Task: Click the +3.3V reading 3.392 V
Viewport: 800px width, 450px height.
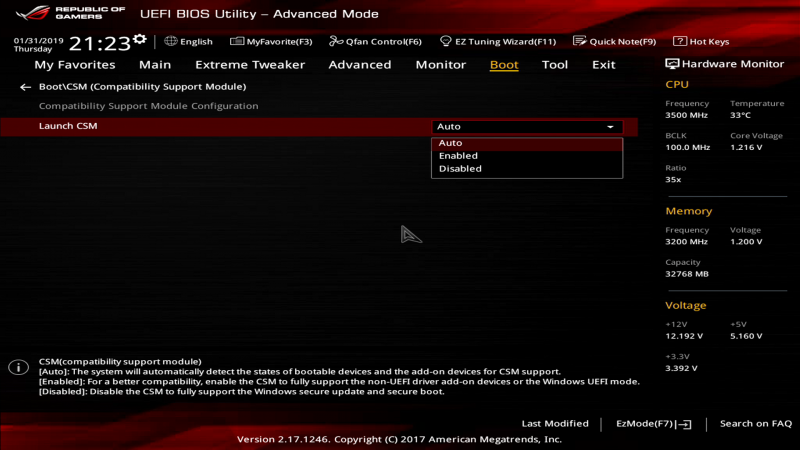Action: [x=681, y=368]
